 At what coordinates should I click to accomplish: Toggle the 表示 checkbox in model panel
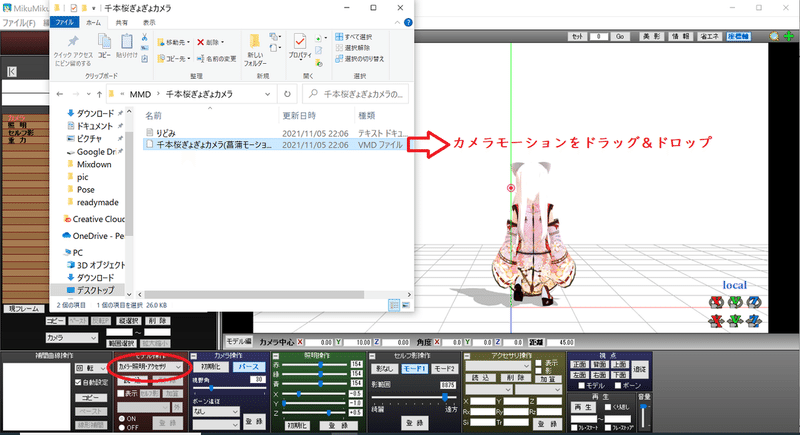[121, 394]
